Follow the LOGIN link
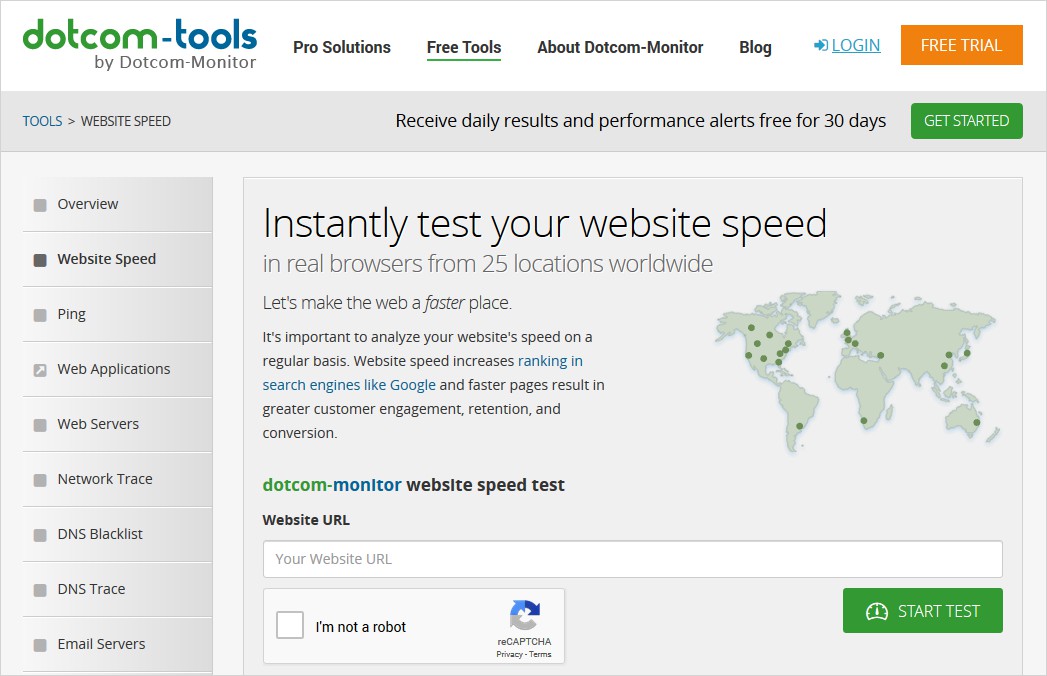This screenshot has height=676, width=1047. click(x=847, y=45)
